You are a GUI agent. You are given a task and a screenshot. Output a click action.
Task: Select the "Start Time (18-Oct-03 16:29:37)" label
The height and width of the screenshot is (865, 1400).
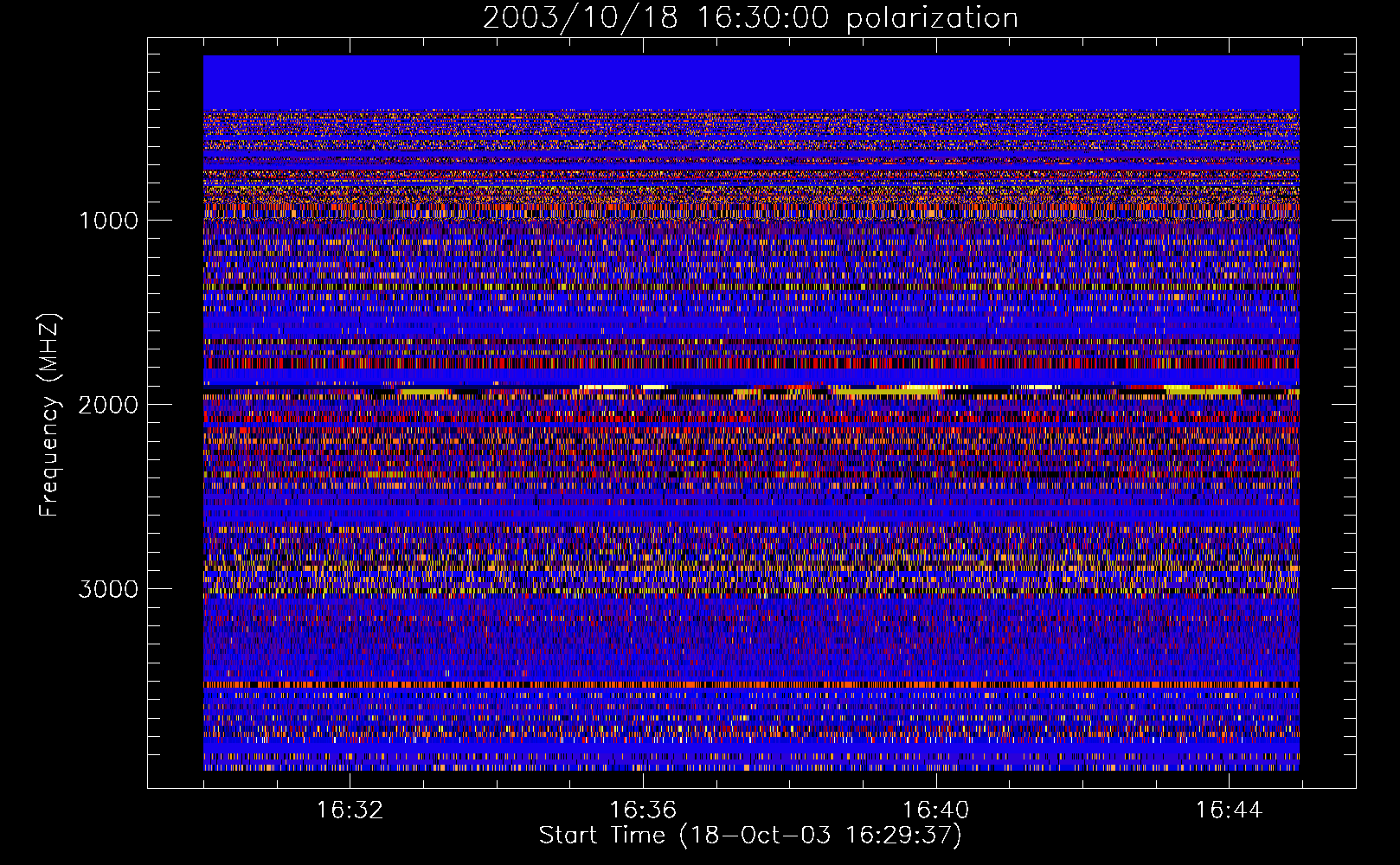click(x=750, y=836)
